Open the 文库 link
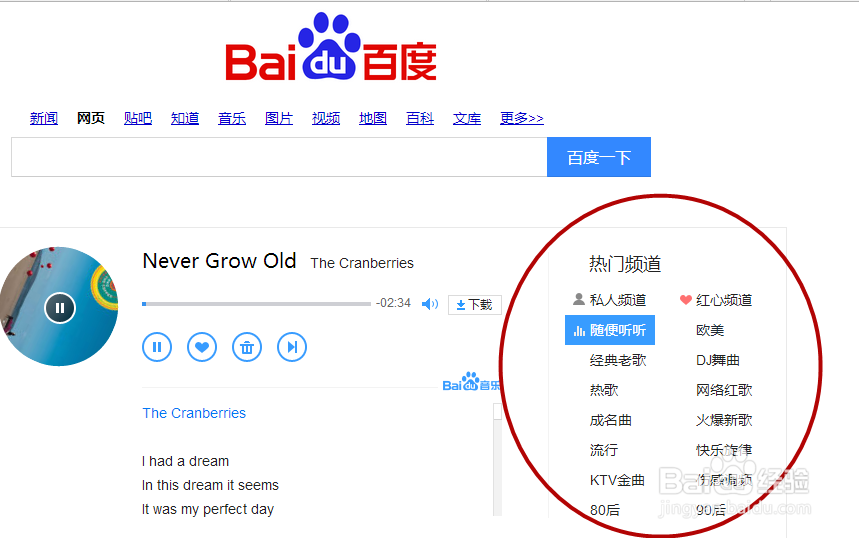This screenshot has height=538, width=859. (467, 118)
